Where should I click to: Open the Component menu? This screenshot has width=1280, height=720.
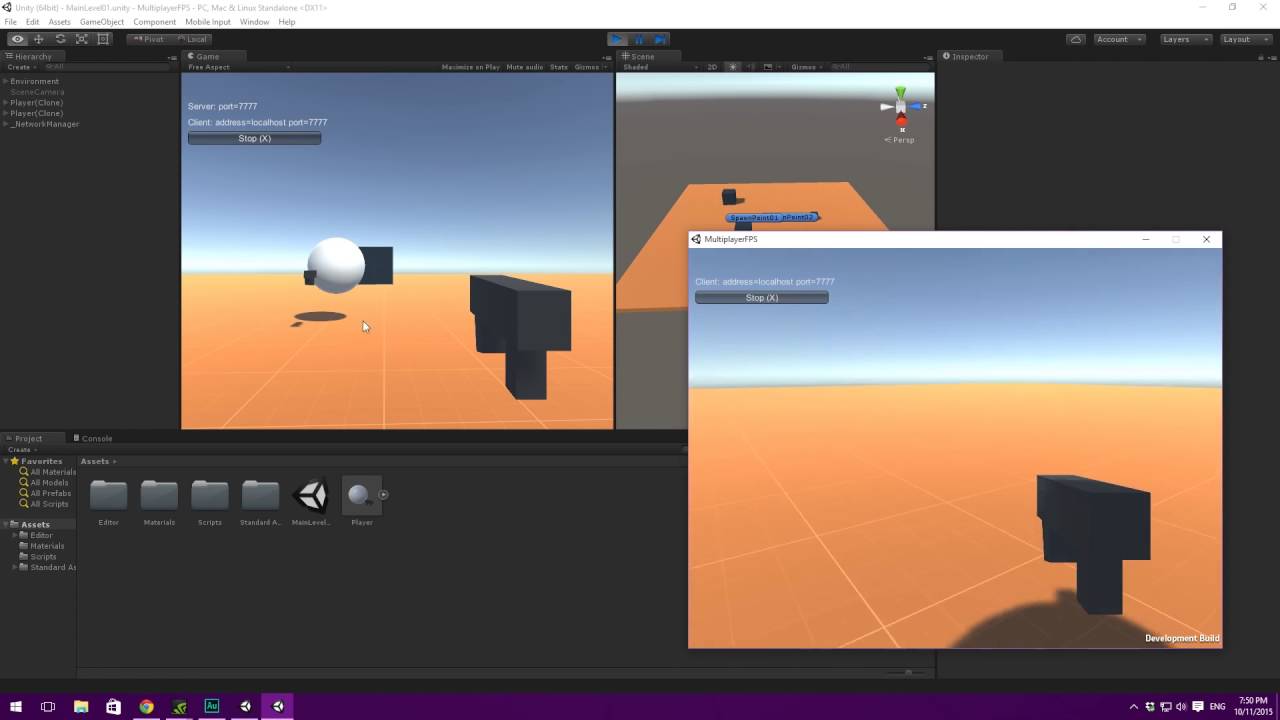click(154, 21)
